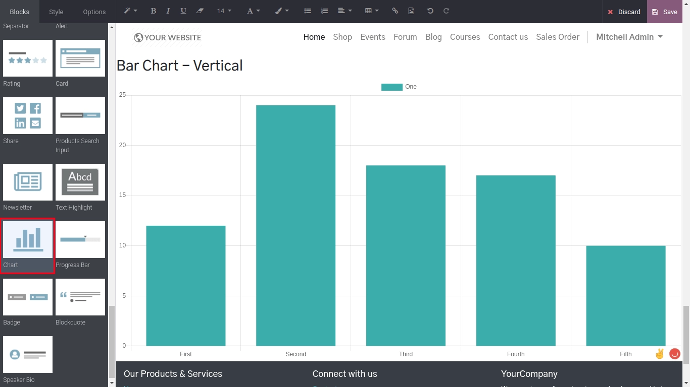The height and width of the screenshot is (387, 690).
Task: Click the red smiley face icon
Action: 675,354
